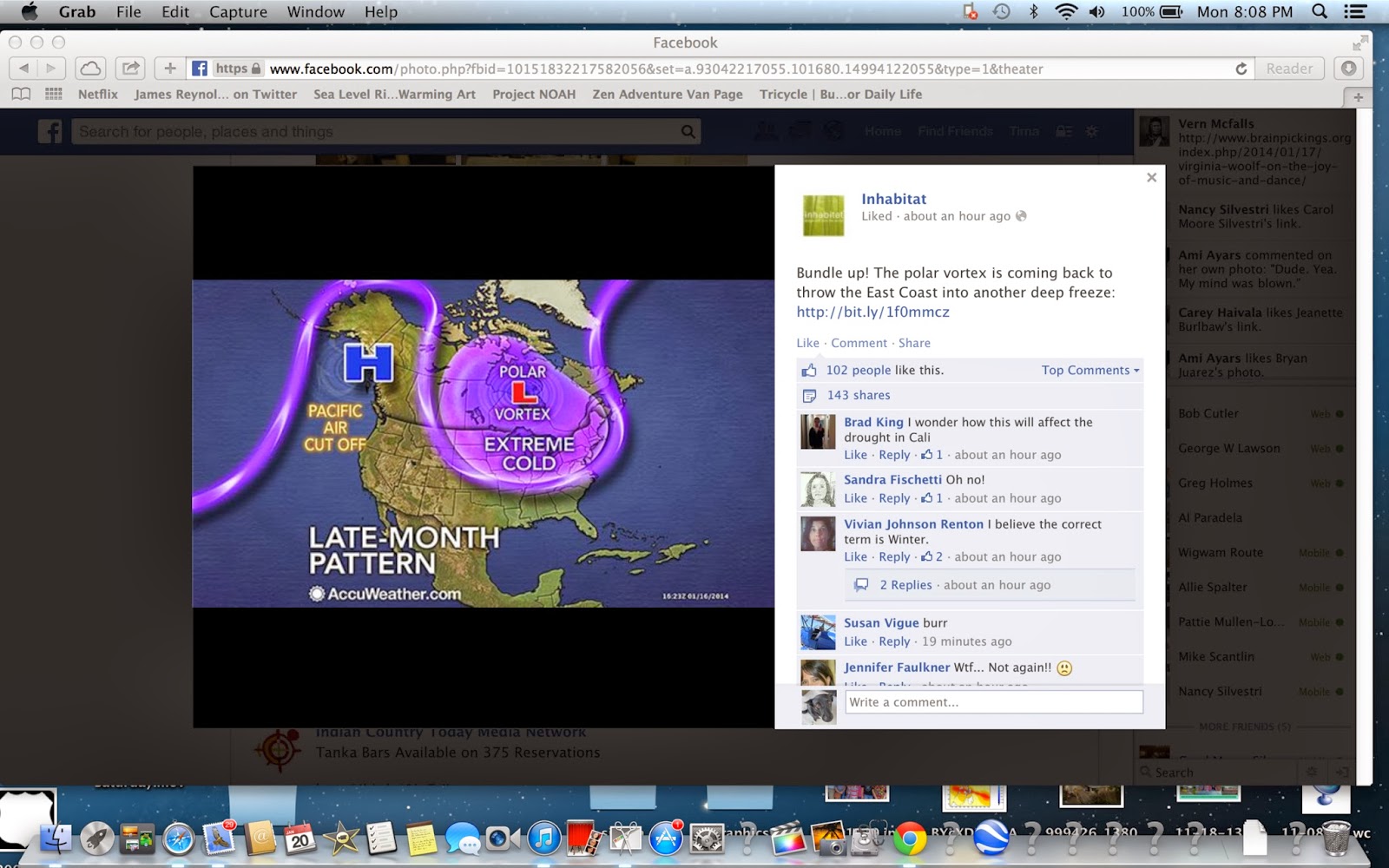The image size is (1389, 868).
Task: Open the Project NOAH bookmark
Action: coord(534,94)
